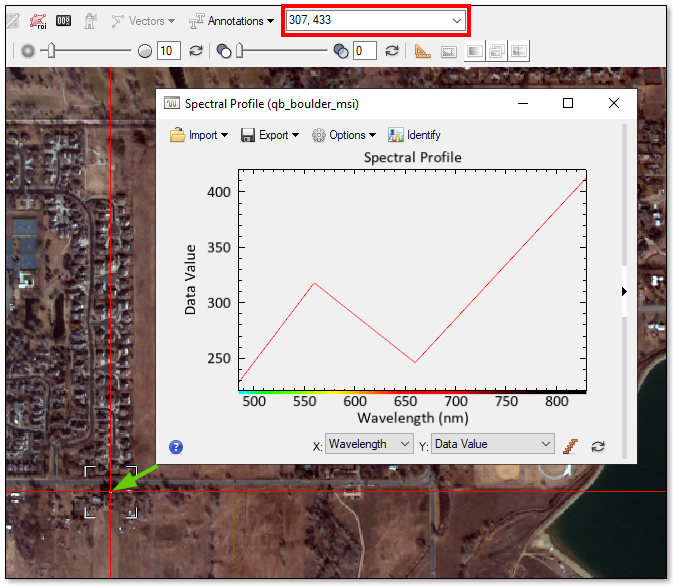Reset the second slider using its refresh icon
The width and height of the screenshot is (673, 588).
(x=392, y=51)
